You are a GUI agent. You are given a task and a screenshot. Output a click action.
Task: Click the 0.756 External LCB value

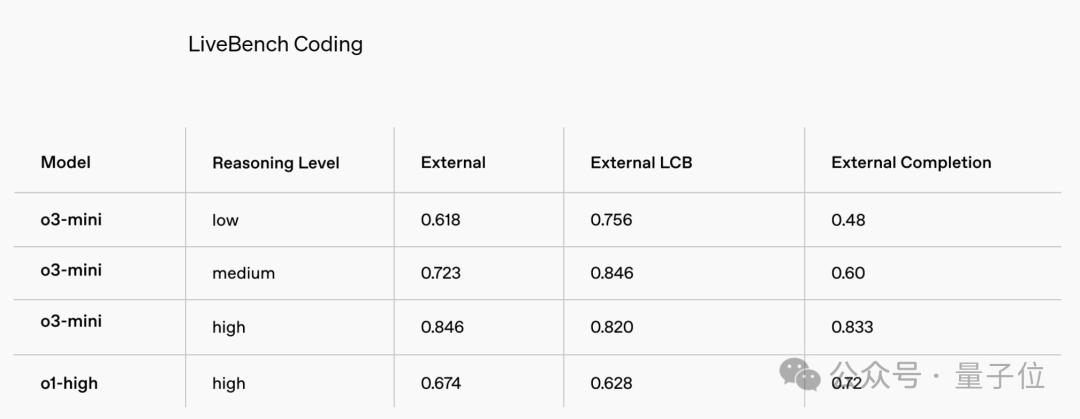point(611,220)
